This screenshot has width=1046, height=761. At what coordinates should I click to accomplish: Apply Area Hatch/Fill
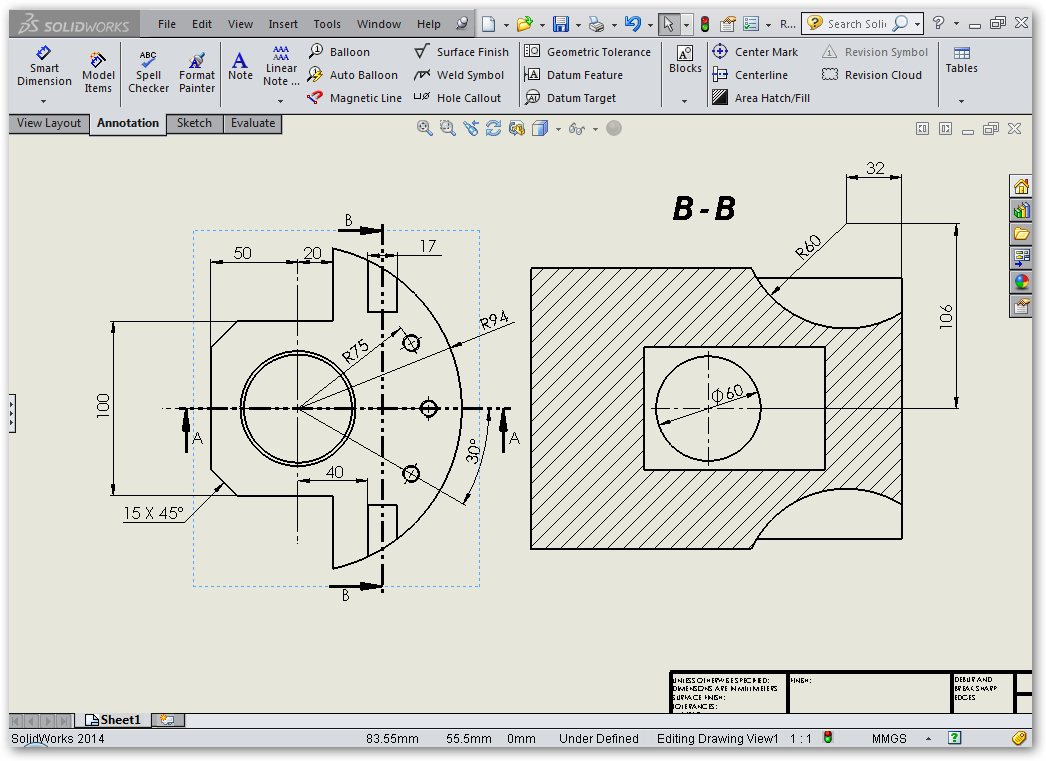pyautogui.click(x=760, y=98)
